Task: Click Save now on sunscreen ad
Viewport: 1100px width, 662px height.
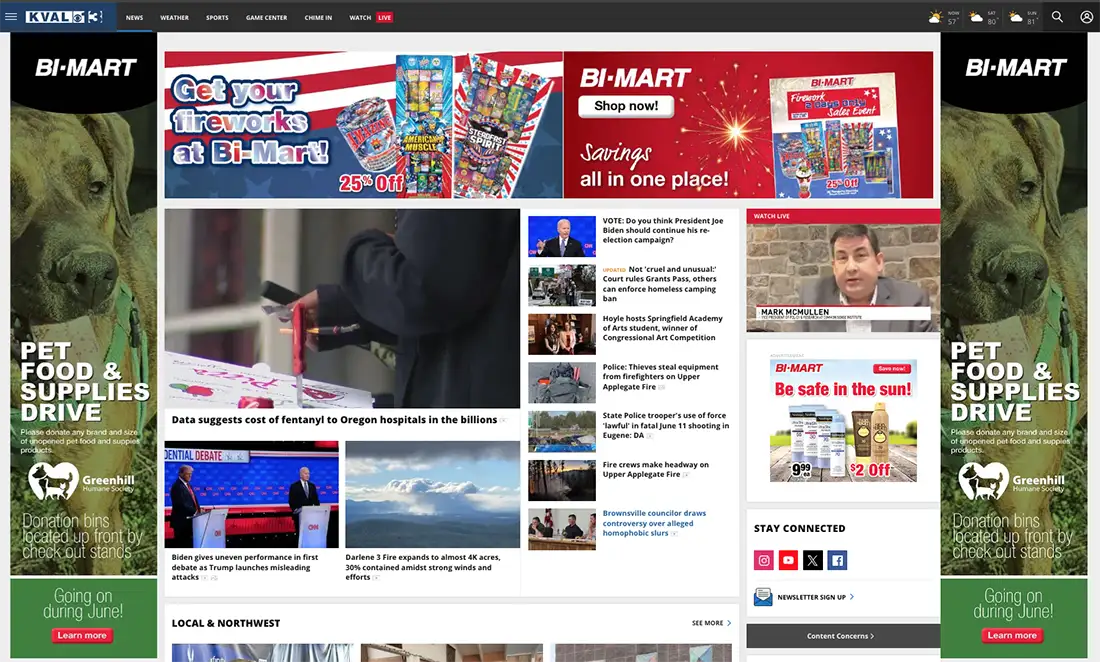Action: pos(892,368)
